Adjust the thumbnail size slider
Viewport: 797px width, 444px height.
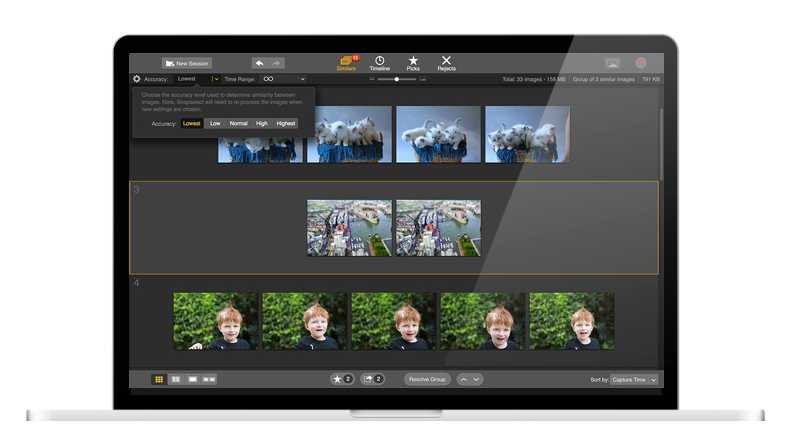point(396,79)
